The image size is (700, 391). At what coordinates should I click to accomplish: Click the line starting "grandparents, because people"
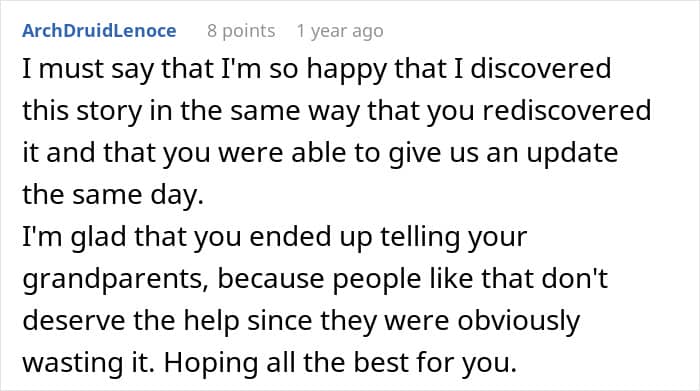point(315,279)
